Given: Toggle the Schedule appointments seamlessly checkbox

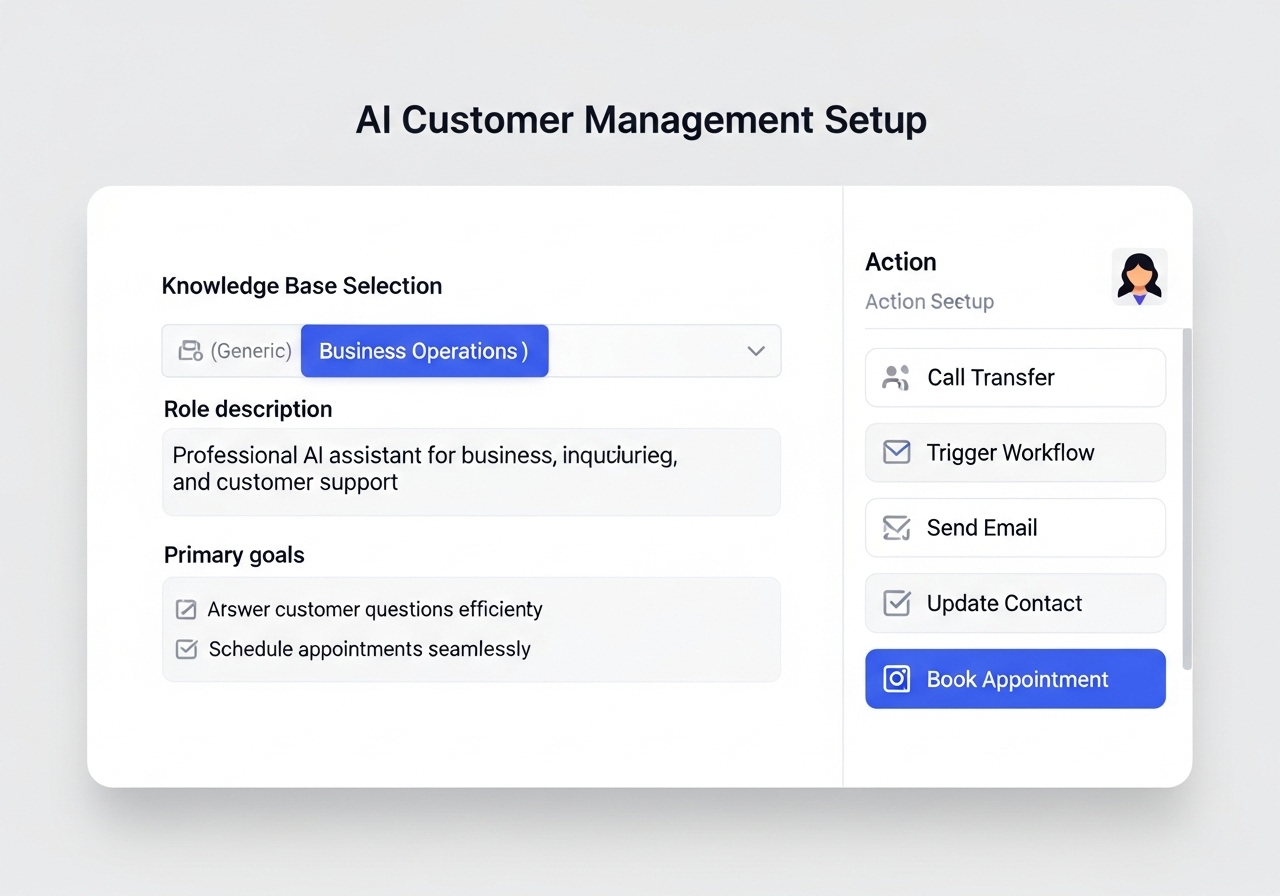Looking at the screenshot, I should (x=186, y=649).
